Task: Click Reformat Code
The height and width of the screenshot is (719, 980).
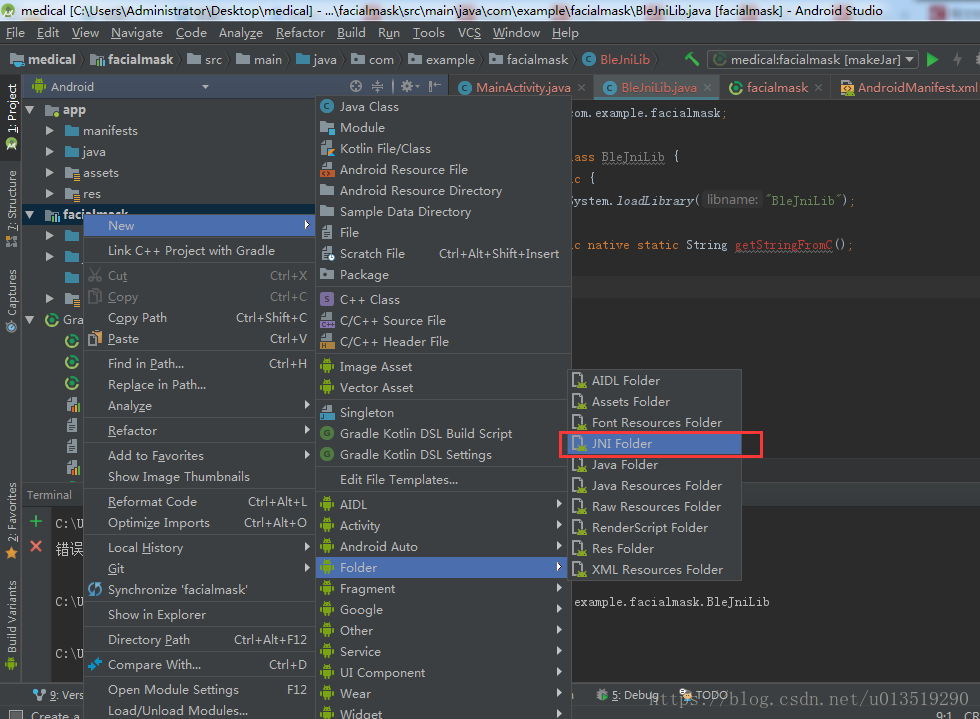Action: coord(199,501)
